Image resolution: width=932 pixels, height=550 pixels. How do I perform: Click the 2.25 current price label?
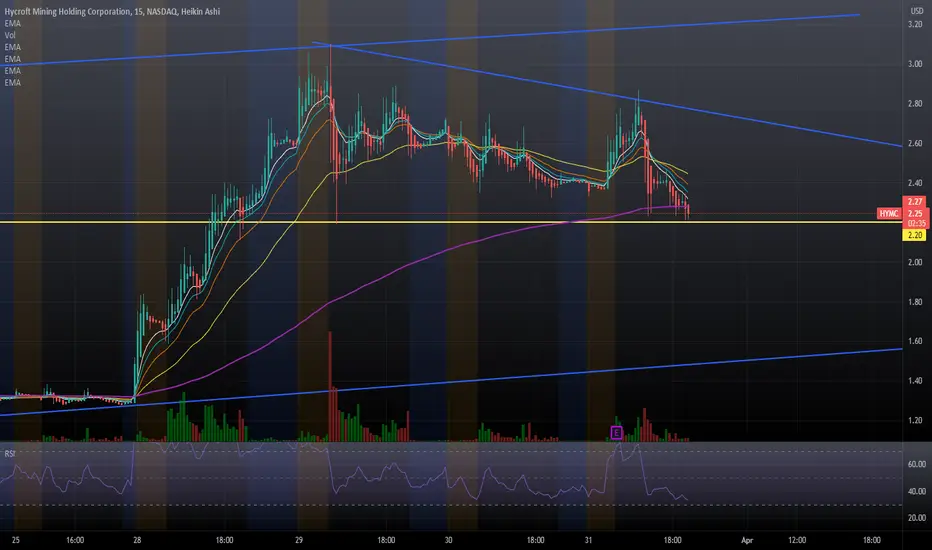coord(915,213)
